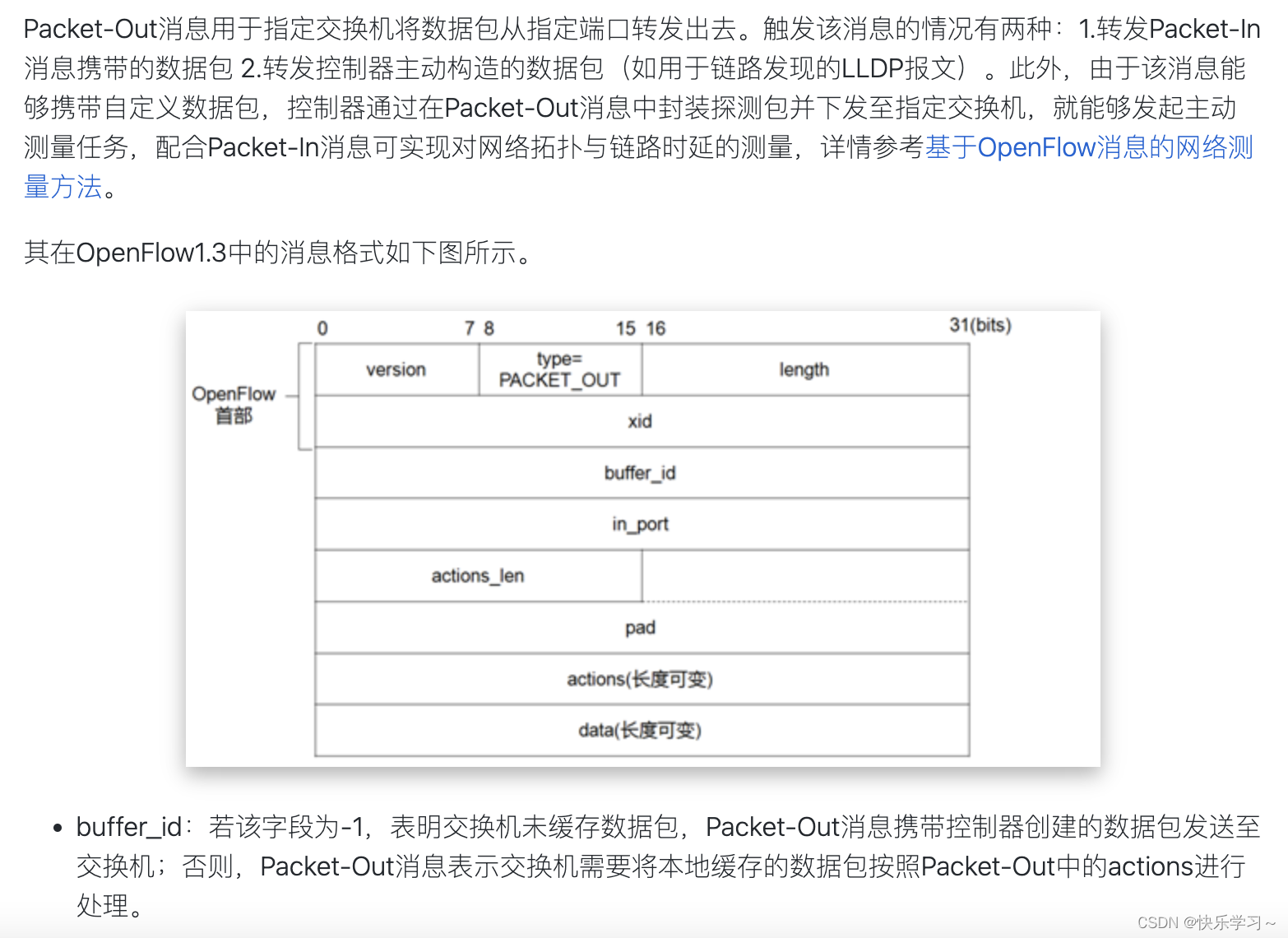Click the 'pad' row in the diagram
1288x938 pixels.
[x=642, y=628]
